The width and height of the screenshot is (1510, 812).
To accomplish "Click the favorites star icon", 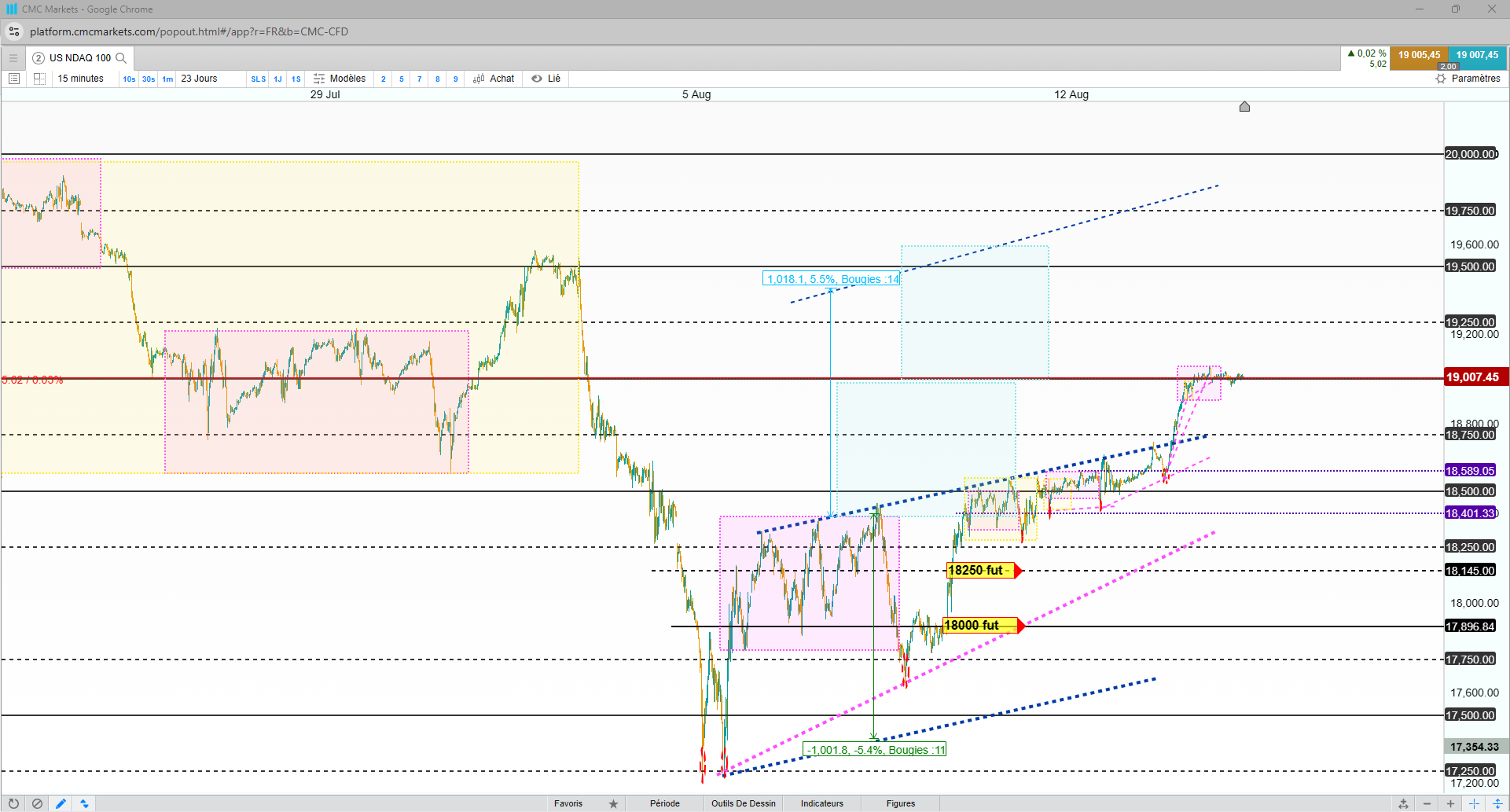I will (613, 803).
